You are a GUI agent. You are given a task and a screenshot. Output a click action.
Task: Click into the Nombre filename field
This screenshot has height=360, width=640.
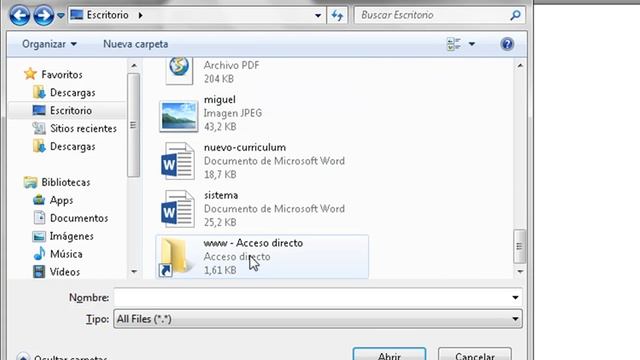pyautogui.click(x=311, y=298)
